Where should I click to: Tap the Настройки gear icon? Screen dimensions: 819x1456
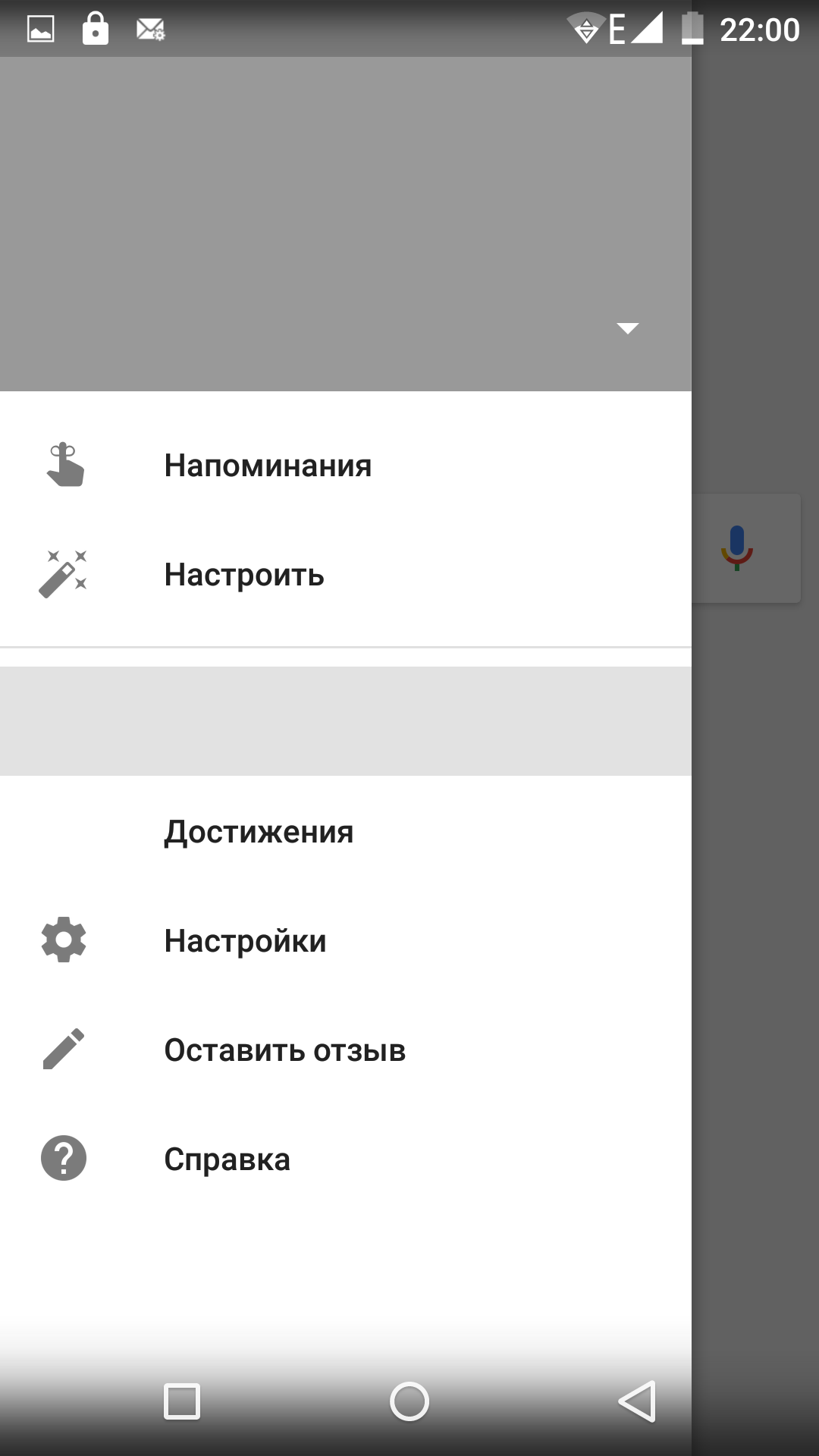(x=64, y=940)
